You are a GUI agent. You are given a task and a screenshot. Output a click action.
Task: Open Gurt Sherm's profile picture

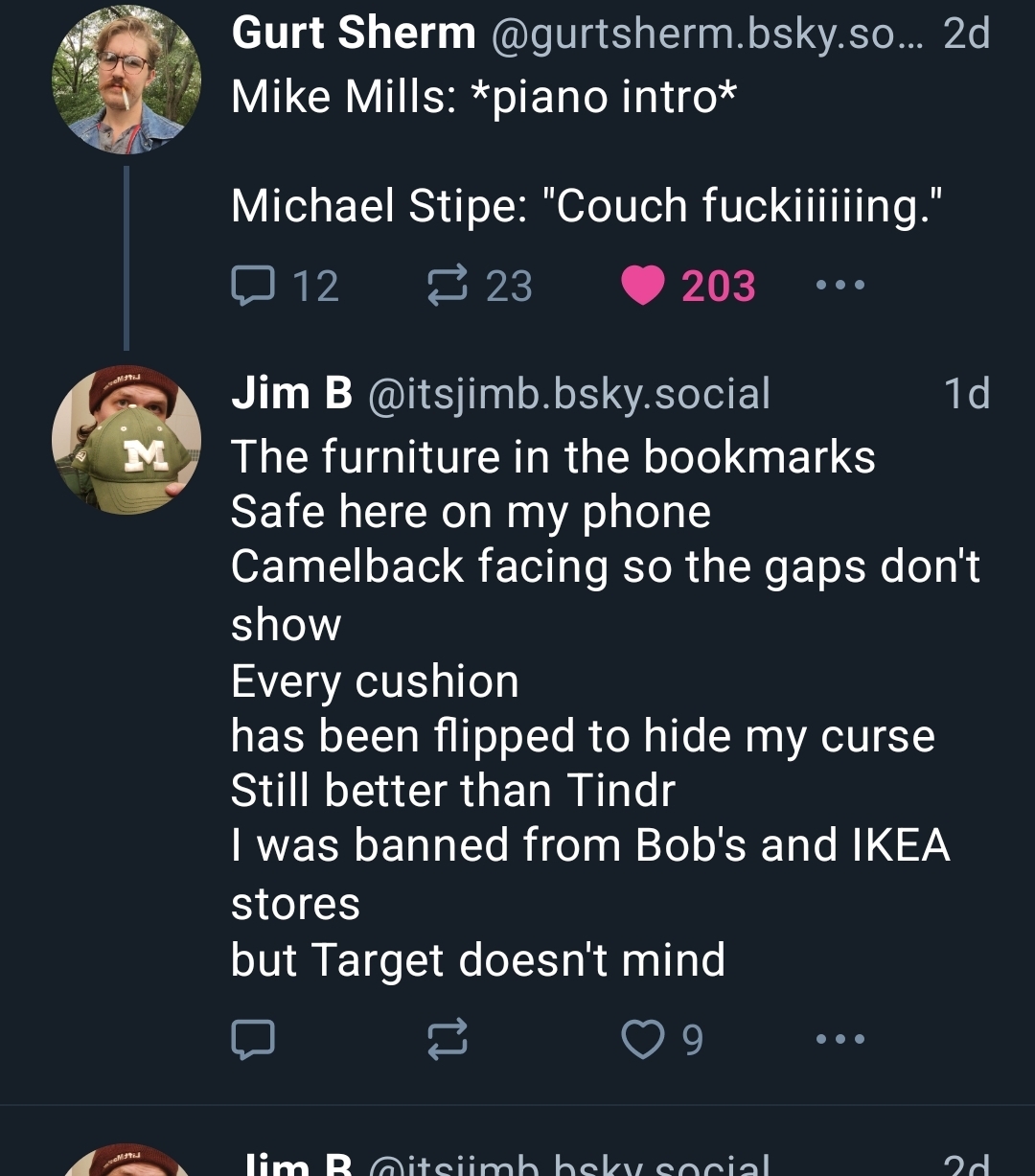[x=126, y=79]
